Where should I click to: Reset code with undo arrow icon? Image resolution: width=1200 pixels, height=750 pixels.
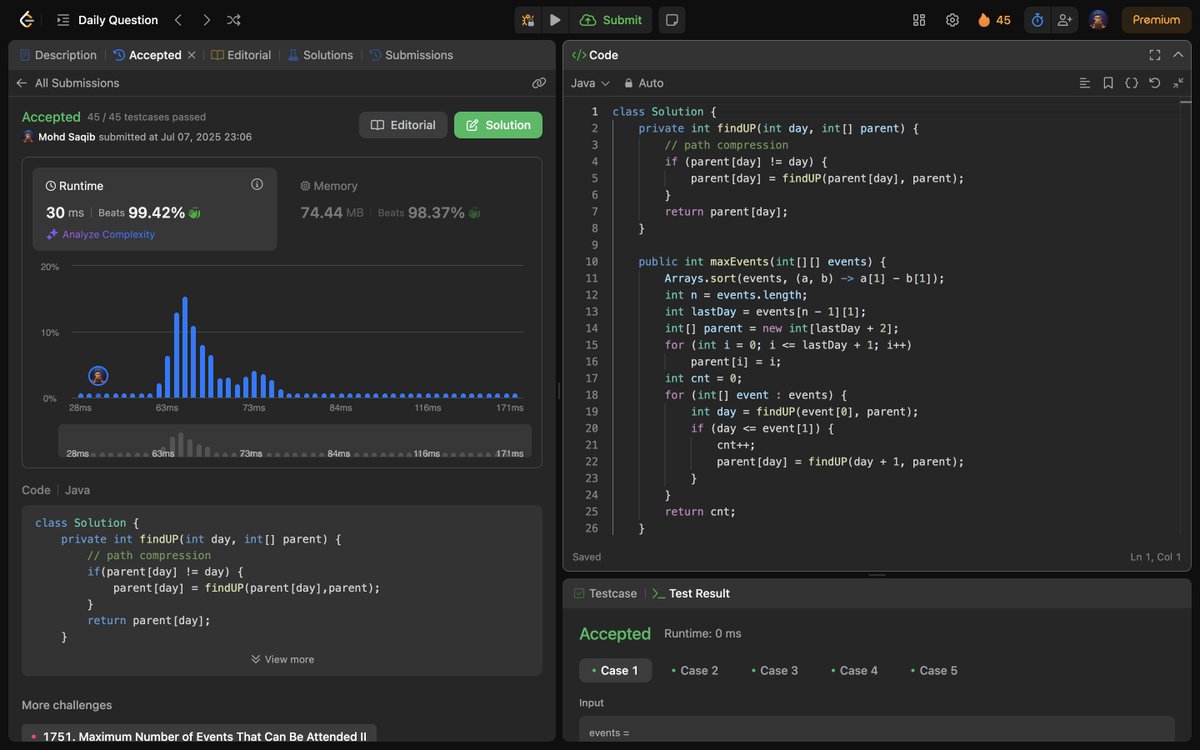pyautogui.click(x=1154, y=83)
